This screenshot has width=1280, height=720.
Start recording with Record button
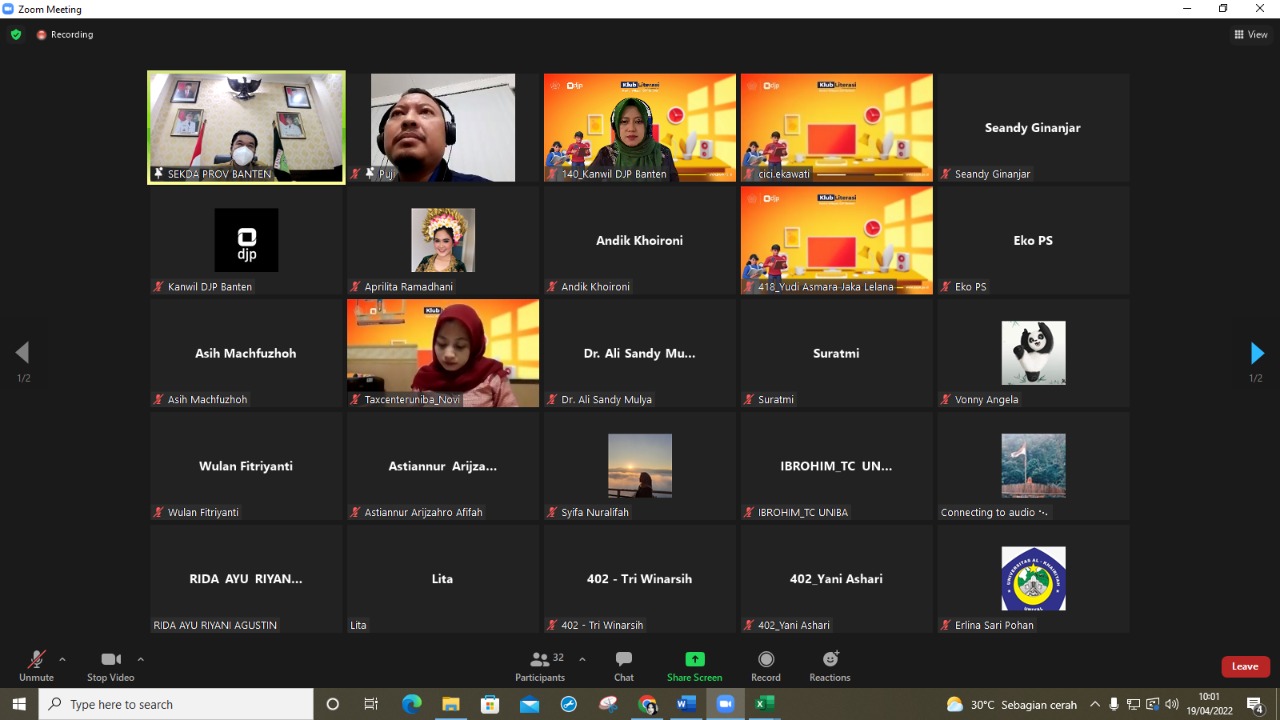pos(766,664)
